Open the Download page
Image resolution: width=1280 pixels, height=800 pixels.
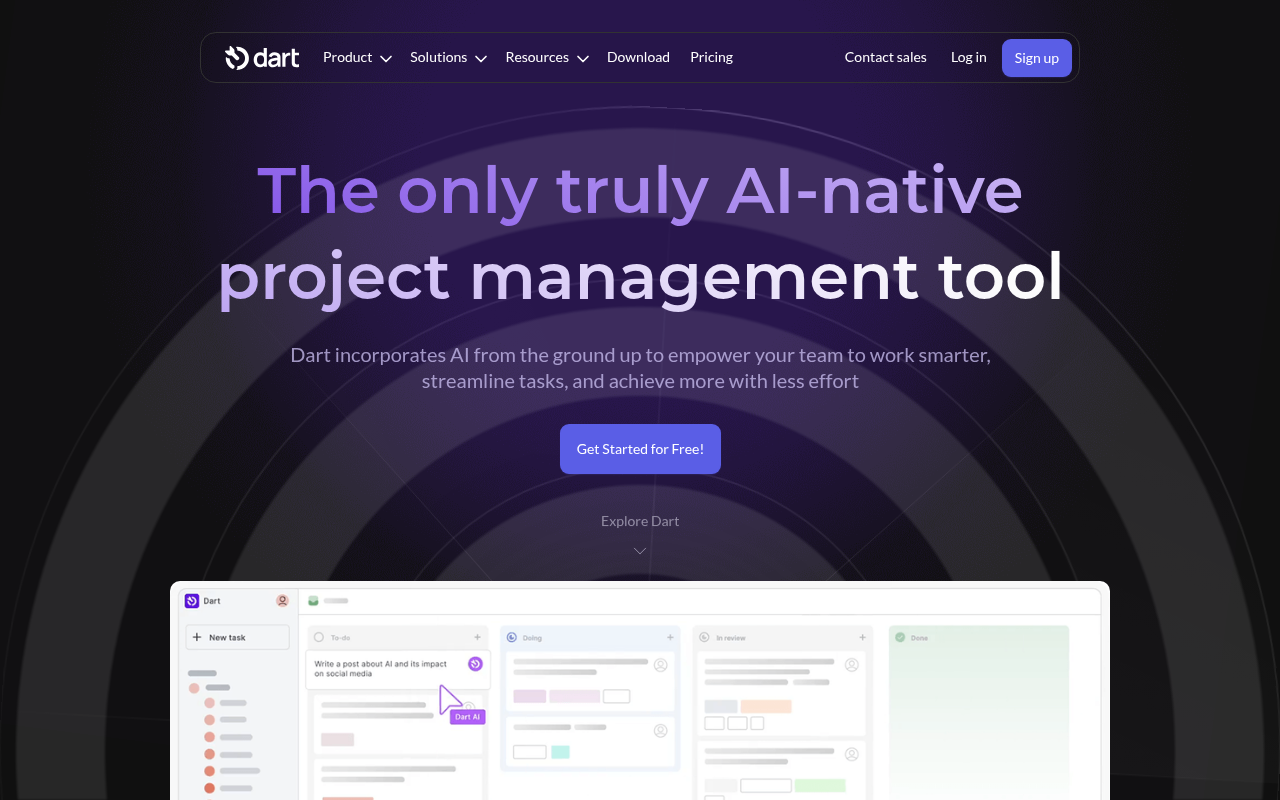click(x=638, y=57)
